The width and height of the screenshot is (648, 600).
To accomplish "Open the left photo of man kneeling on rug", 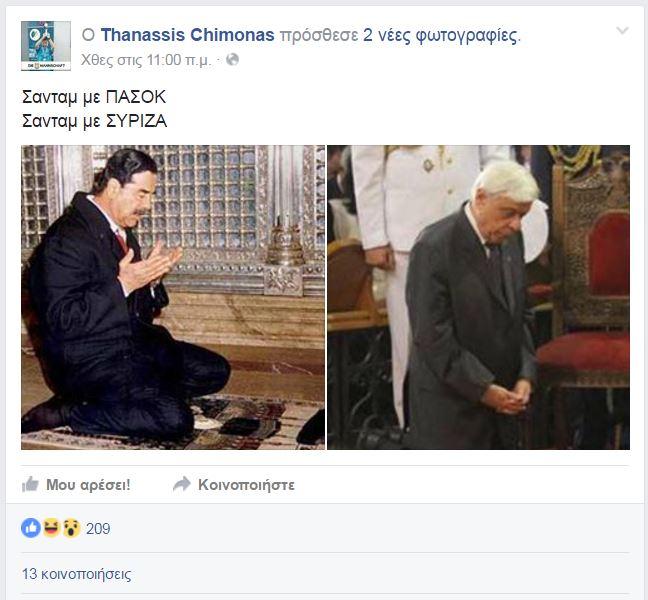I will (173, 297).
